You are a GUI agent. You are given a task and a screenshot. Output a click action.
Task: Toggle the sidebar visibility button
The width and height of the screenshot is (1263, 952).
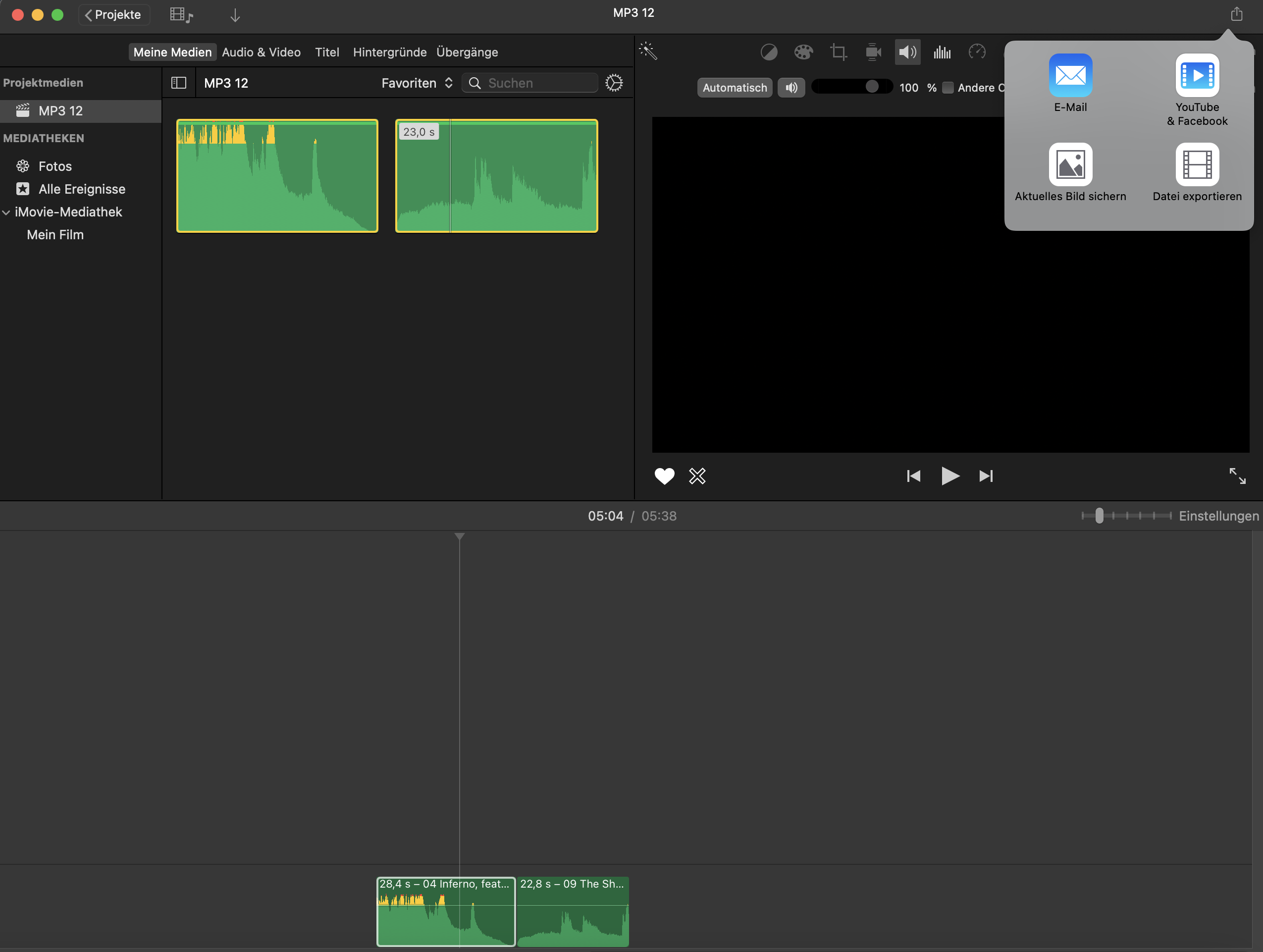click(x=179, y=83)
